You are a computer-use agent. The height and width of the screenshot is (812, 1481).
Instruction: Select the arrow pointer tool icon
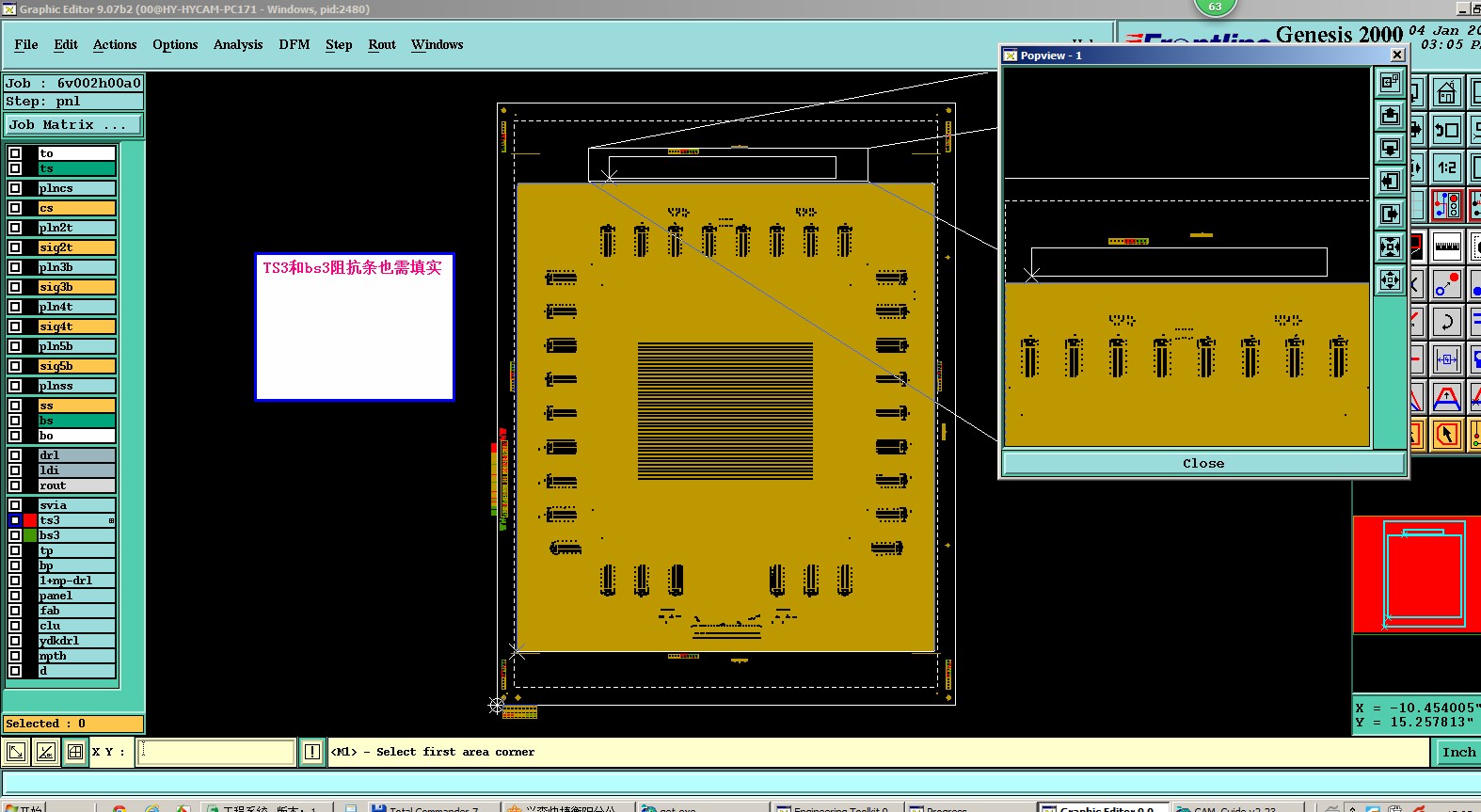point(1447,435)
